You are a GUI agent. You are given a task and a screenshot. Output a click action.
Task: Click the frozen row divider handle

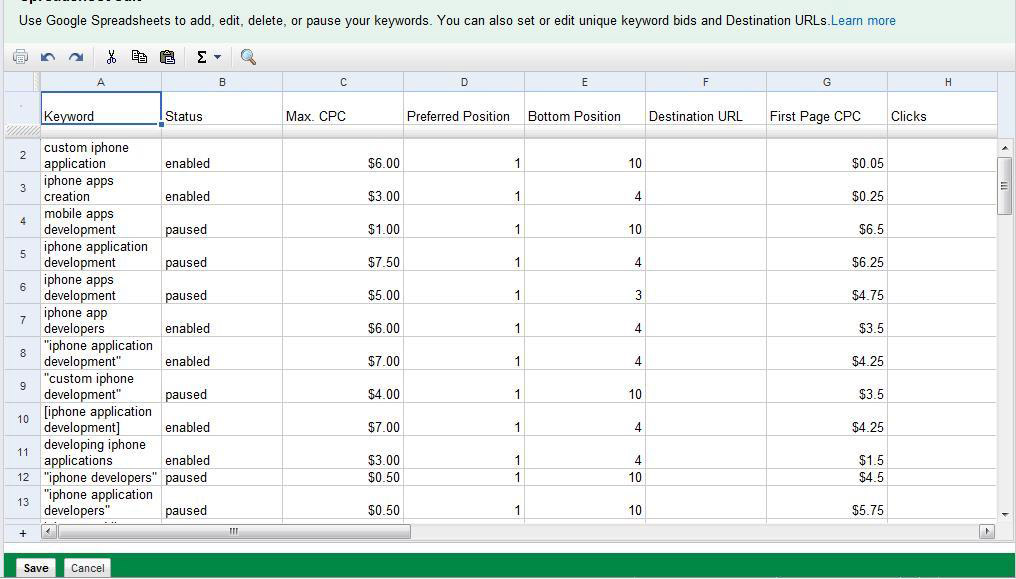tap(23, 131)
